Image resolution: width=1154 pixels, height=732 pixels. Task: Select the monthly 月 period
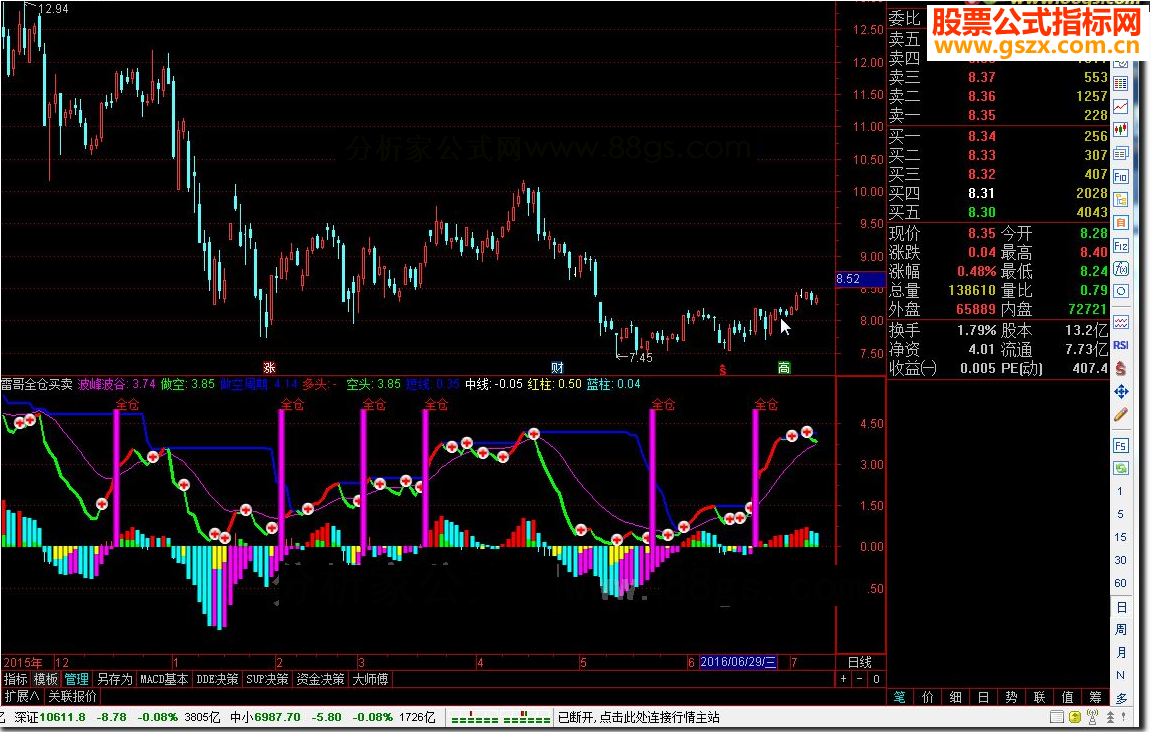1121,653
